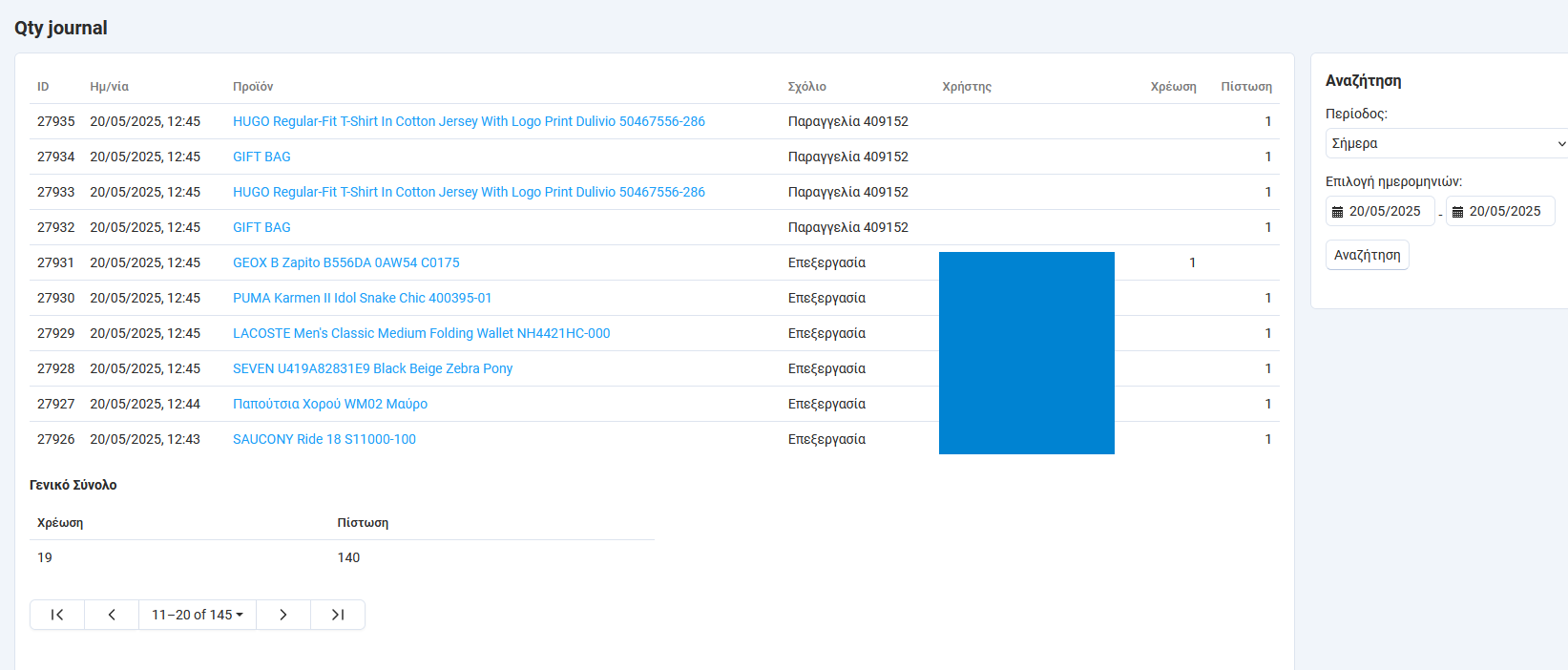
Task: Click the Προϊόν column header
Action: coord(253,87)
